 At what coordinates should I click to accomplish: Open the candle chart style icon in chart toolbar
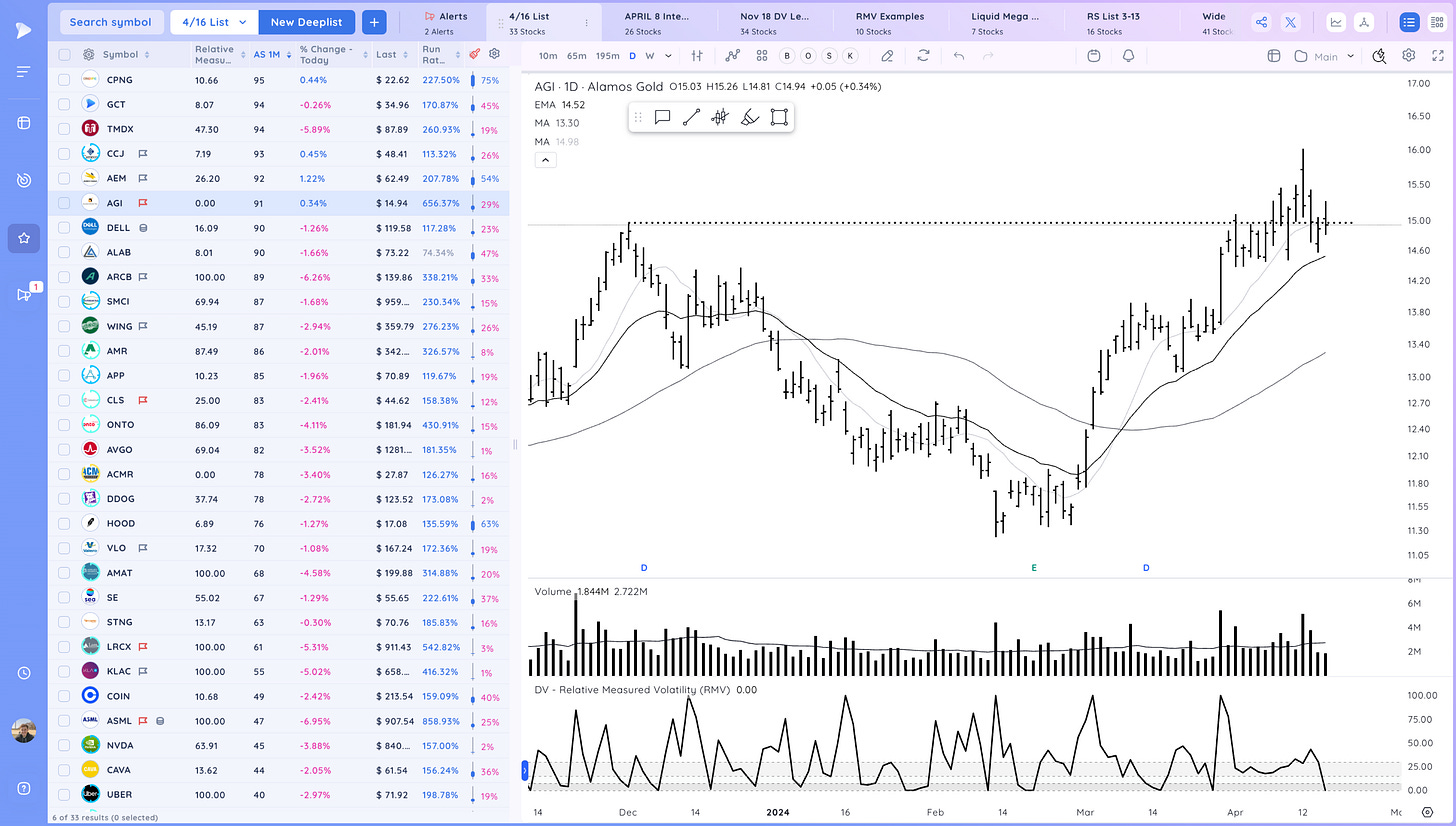point(697,56)
